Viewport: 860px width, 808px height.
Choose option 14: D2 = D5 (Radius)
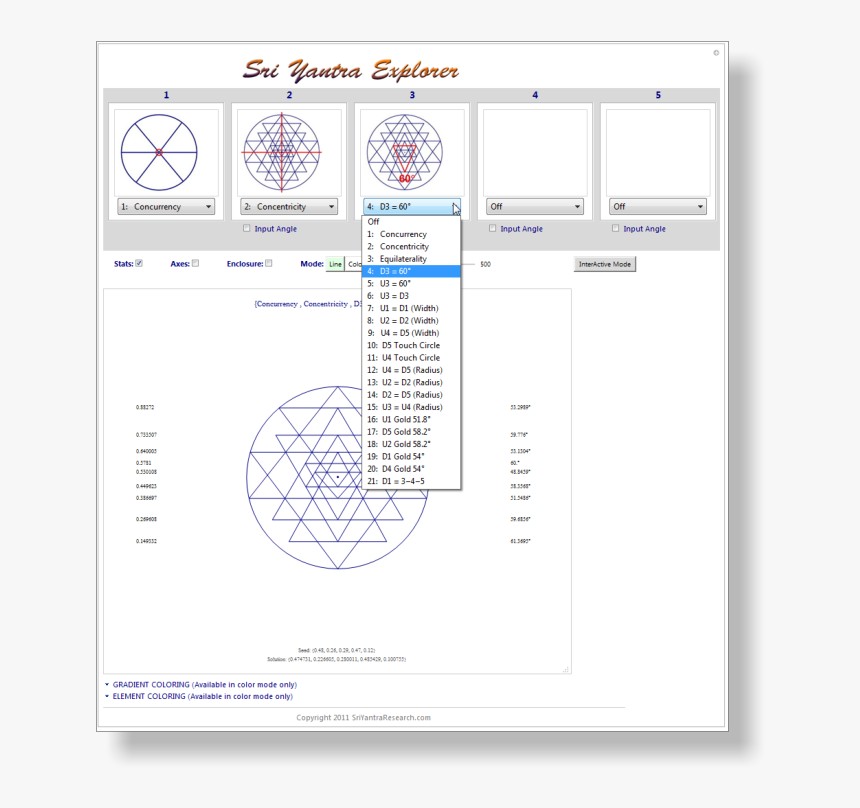411,394
